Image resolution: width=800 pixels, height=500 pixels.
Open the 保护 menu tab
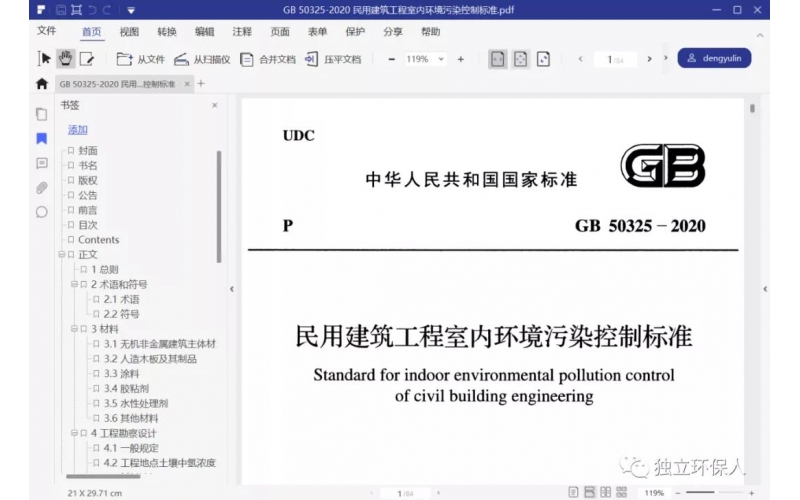tap(355, 32)
